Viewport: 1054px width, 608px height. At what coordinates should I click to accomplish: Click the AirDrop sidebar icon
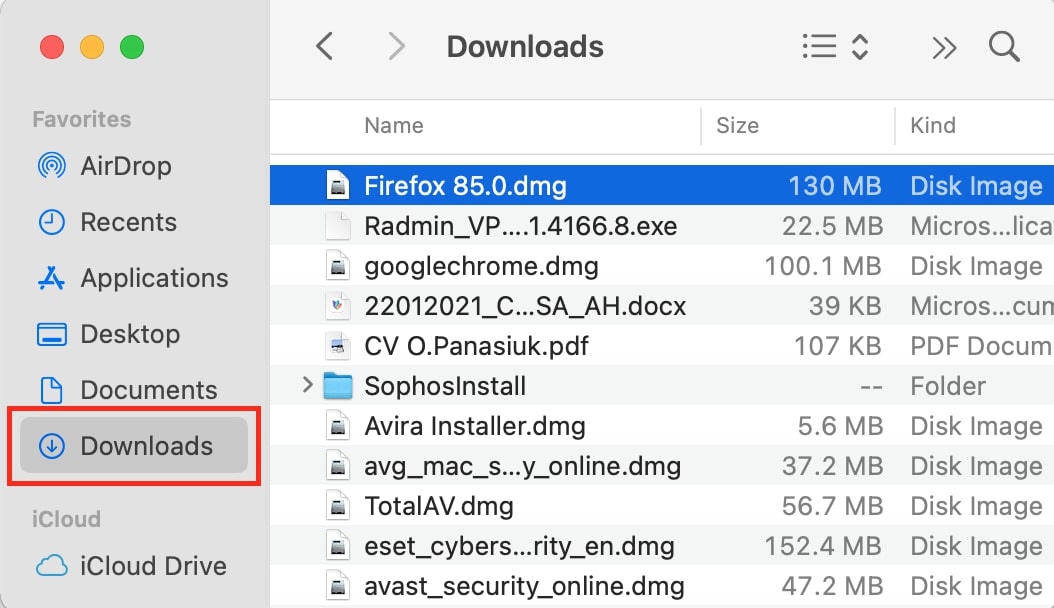tap(52, 165)
